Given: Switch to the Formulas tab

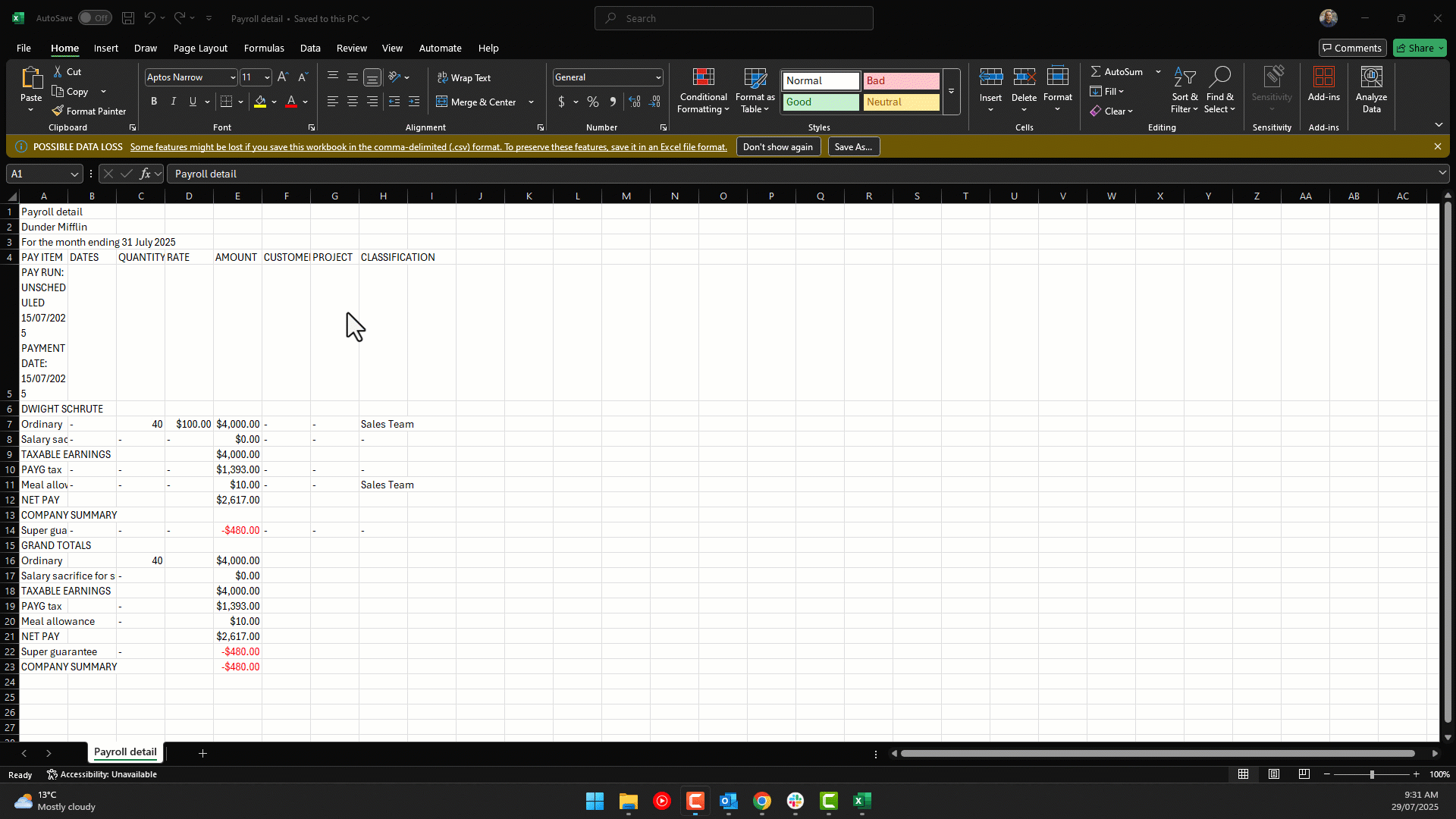Looking at the screenshot, I should [264, 48].
